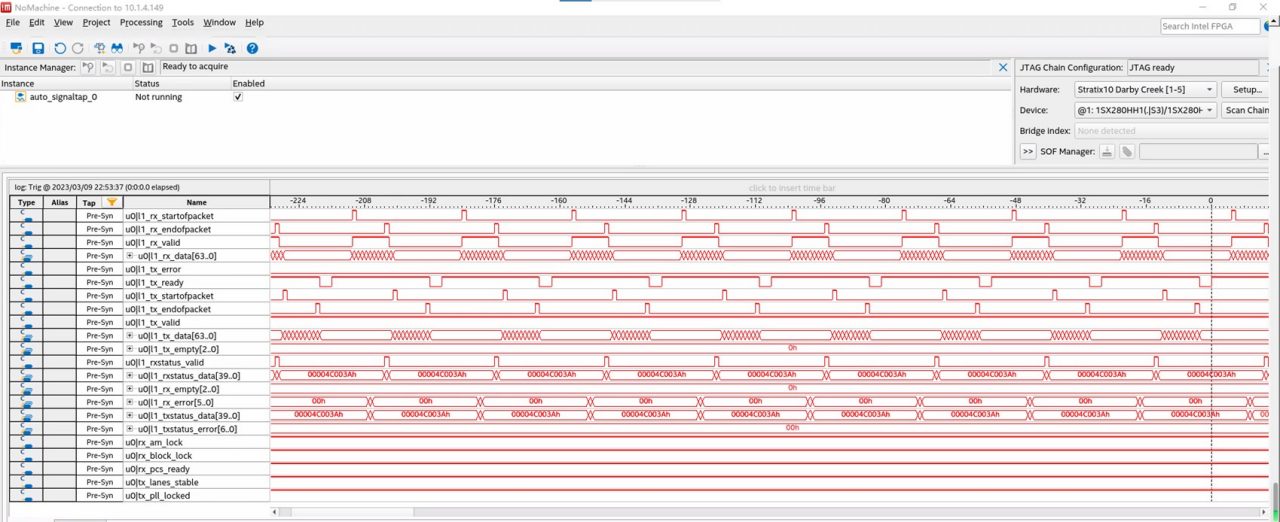This screenshot has width=1280, height=522.
Task: Click the Undo arrow in the toolbar
Action: 60,48
